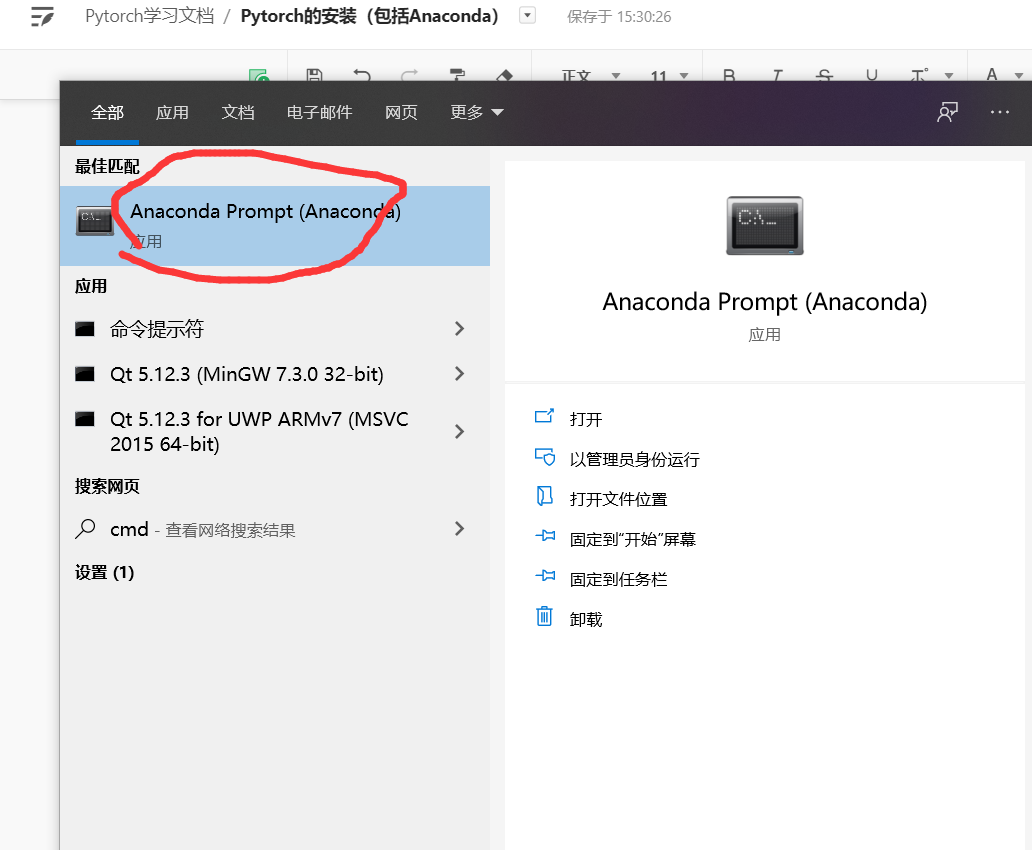Expand the 命令提示符 result chevron
Image resolution: width=1032 pixels, height=850 pixels.
[x=459, y=329]
